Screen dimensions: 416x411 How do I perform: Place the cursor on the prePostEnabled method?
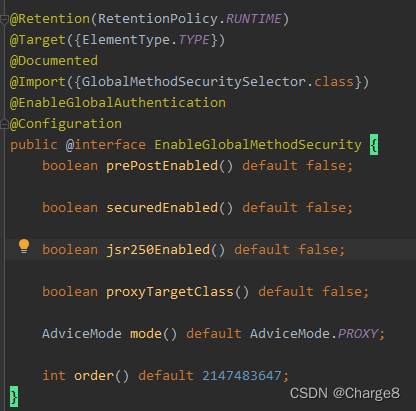point(162,166)
